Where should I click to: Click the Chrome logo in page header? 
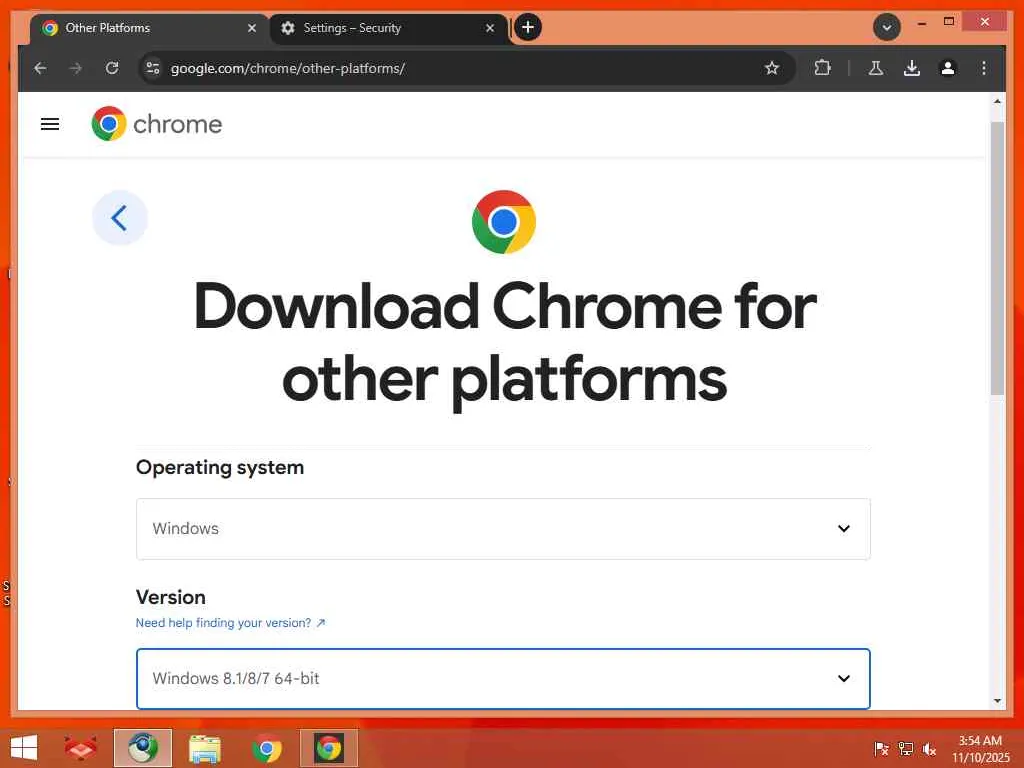(x=157, y=123)
